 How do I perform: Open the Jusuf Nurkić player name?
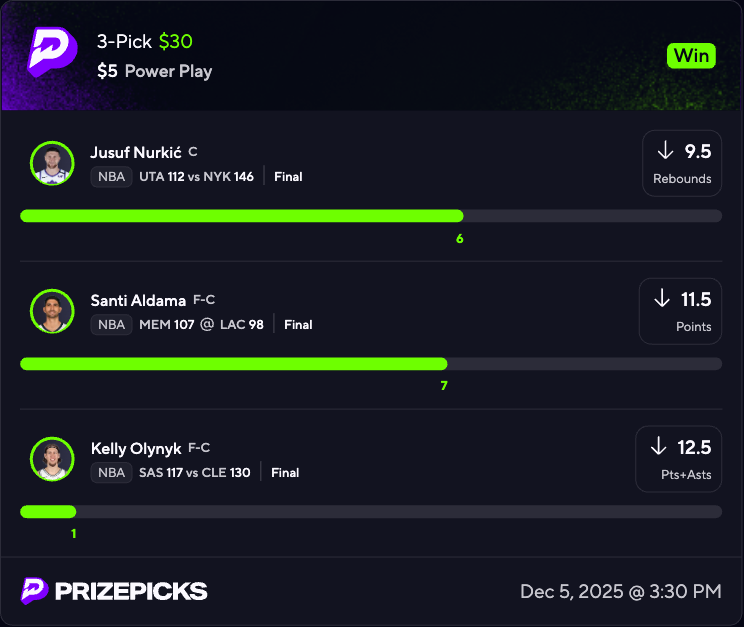coord(135,152)
